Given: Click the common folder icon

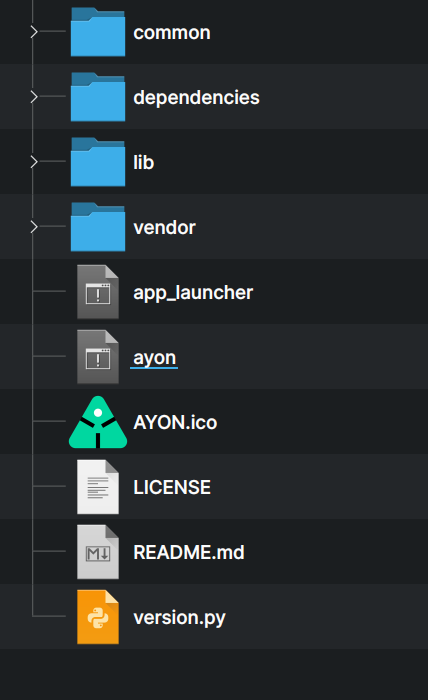Looking at the screenshot, I should click(98, 32).
